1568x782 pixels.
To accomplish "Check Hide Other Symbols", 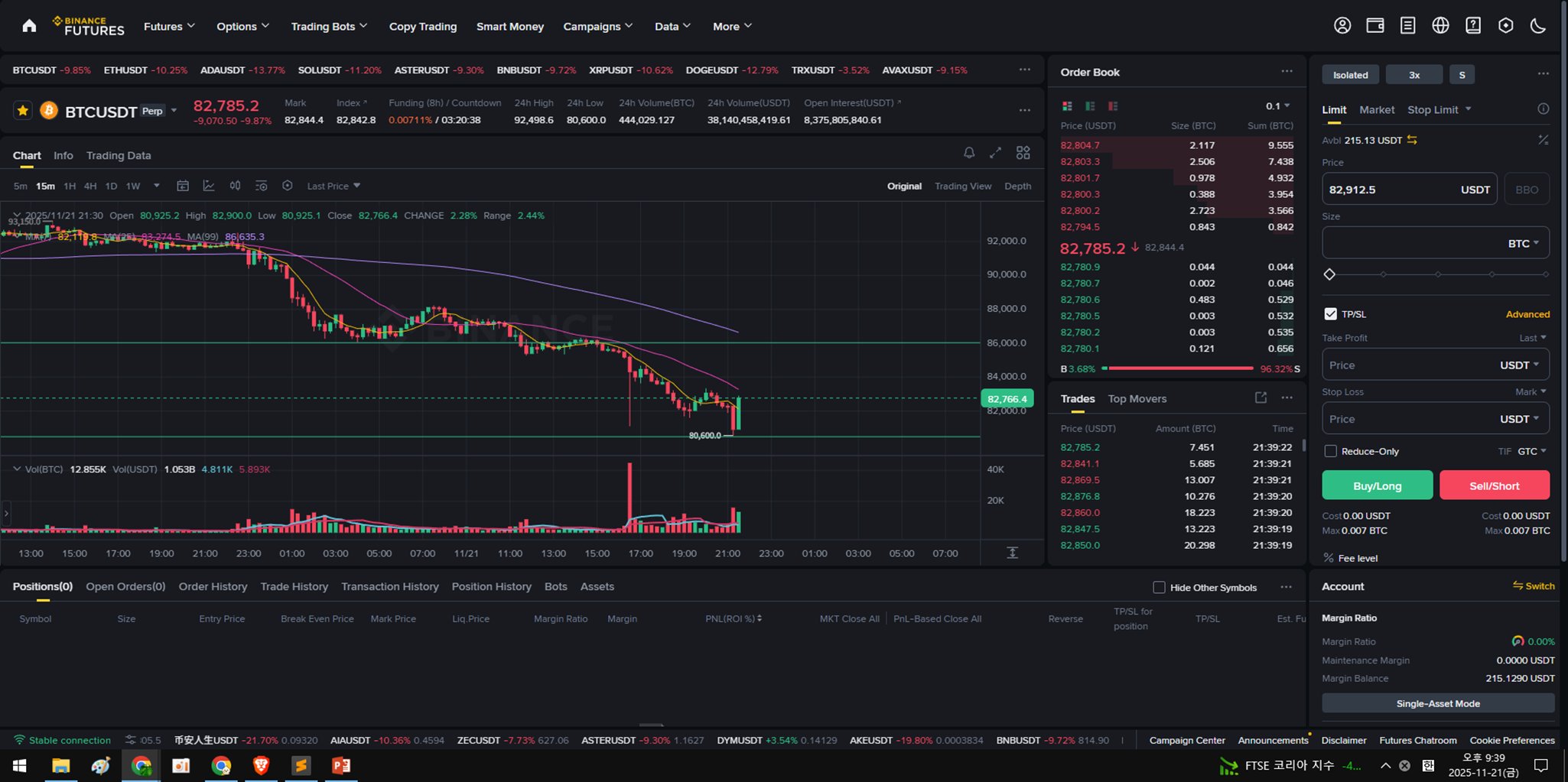I will click(x=1159, y=587).
